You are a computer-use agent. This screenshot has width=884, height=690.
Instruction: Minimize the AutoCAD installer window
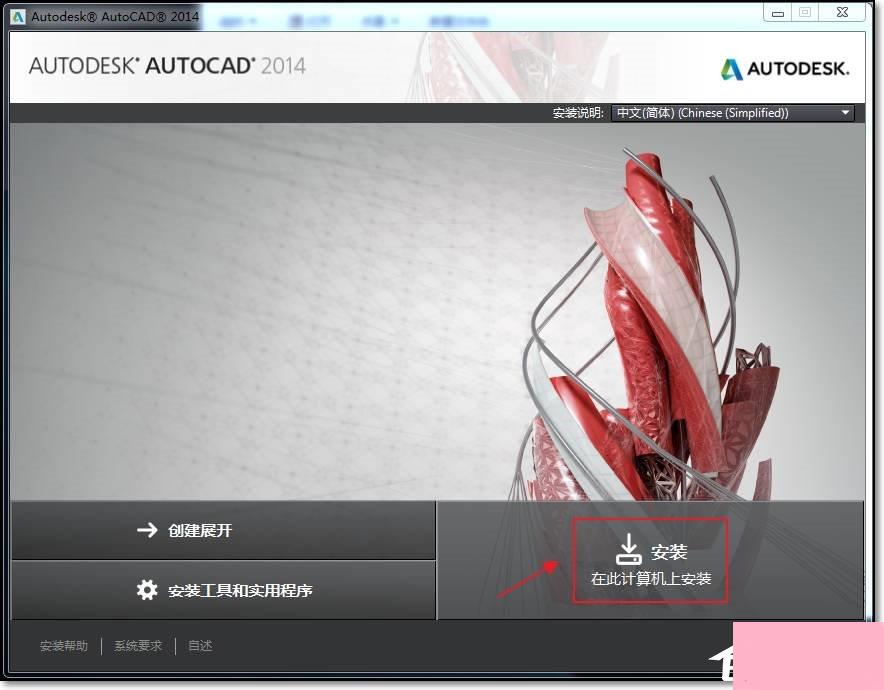click(778, 13)
